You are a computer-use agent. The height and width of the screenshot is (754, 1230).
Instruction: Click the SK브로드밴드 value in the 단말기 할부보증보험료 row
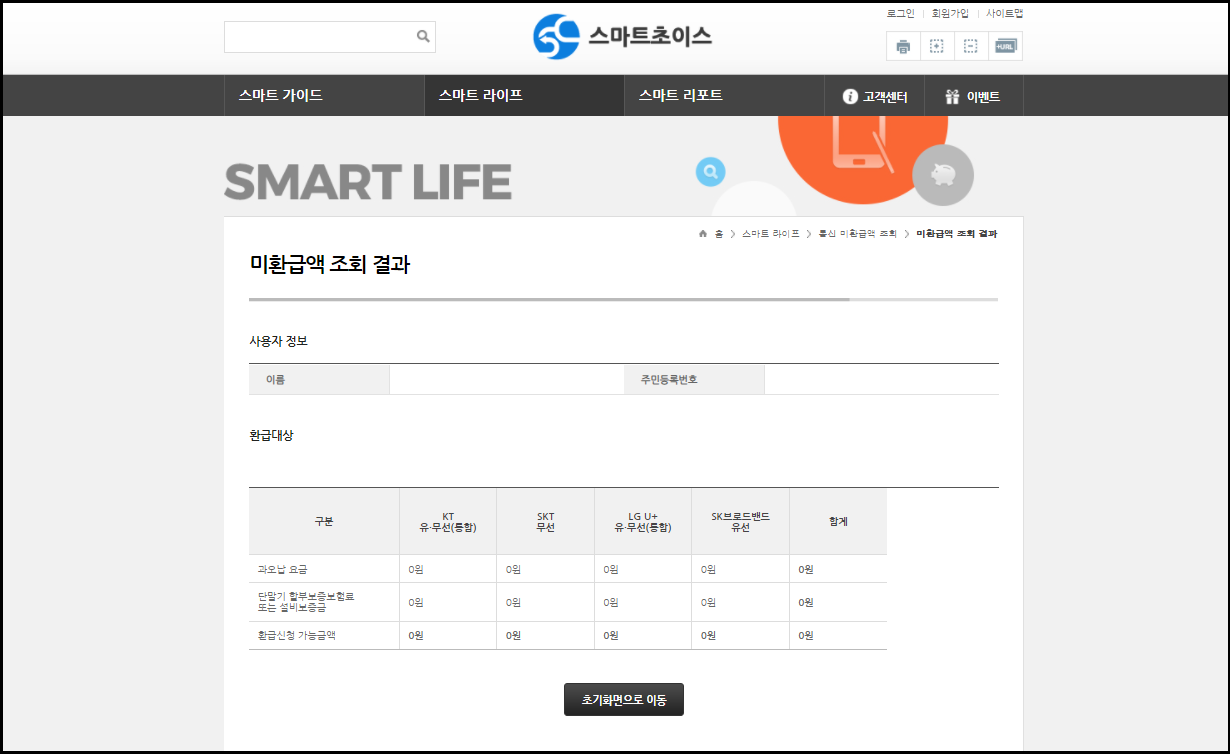pos(708,602)
